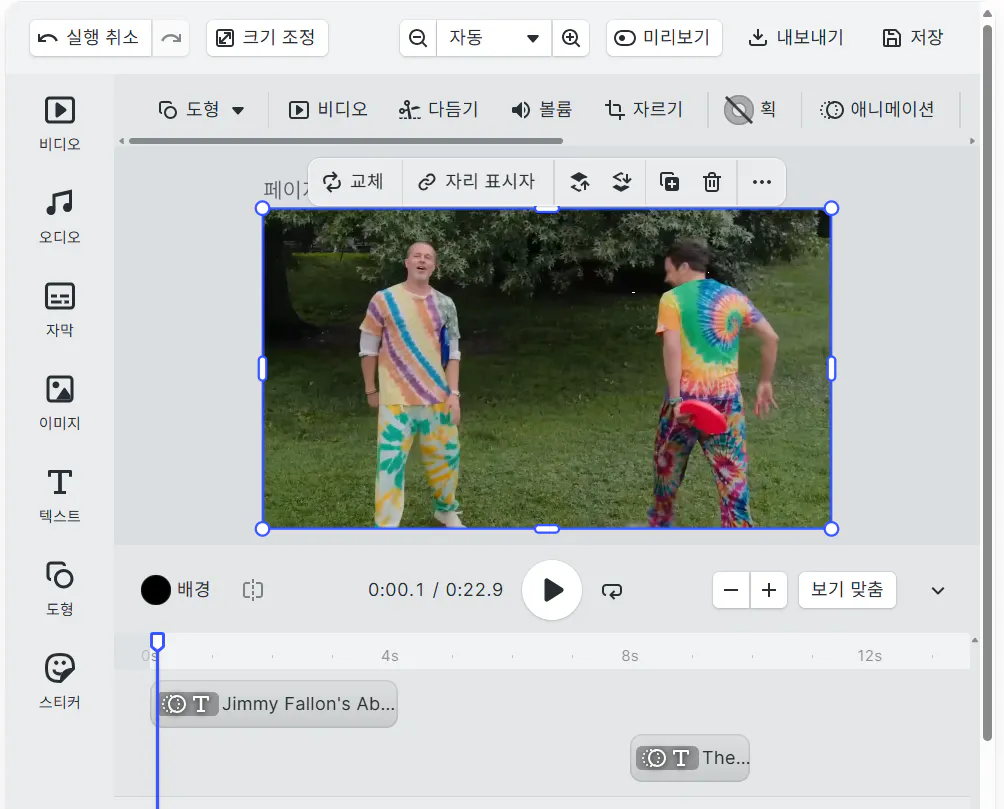Viewport: 1004px width, 809px height.
Task: Open the Subtitles panel in sidebar
Action: tap(60, 308)
